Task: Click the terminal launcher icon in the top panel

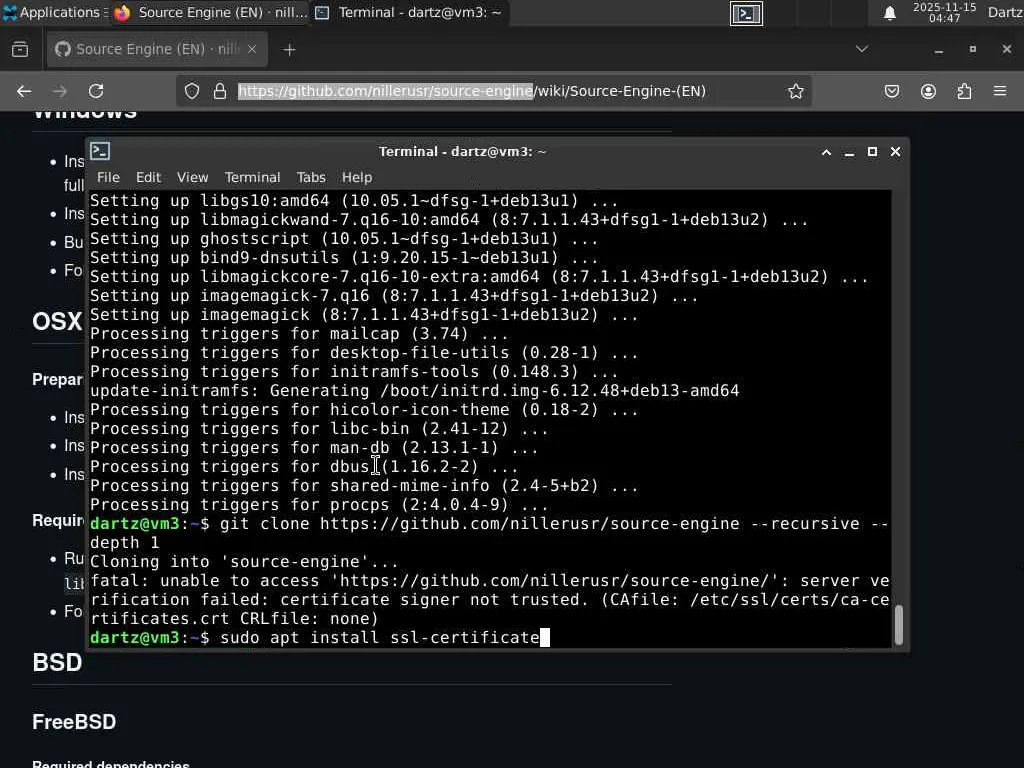Action: point(746,14)
